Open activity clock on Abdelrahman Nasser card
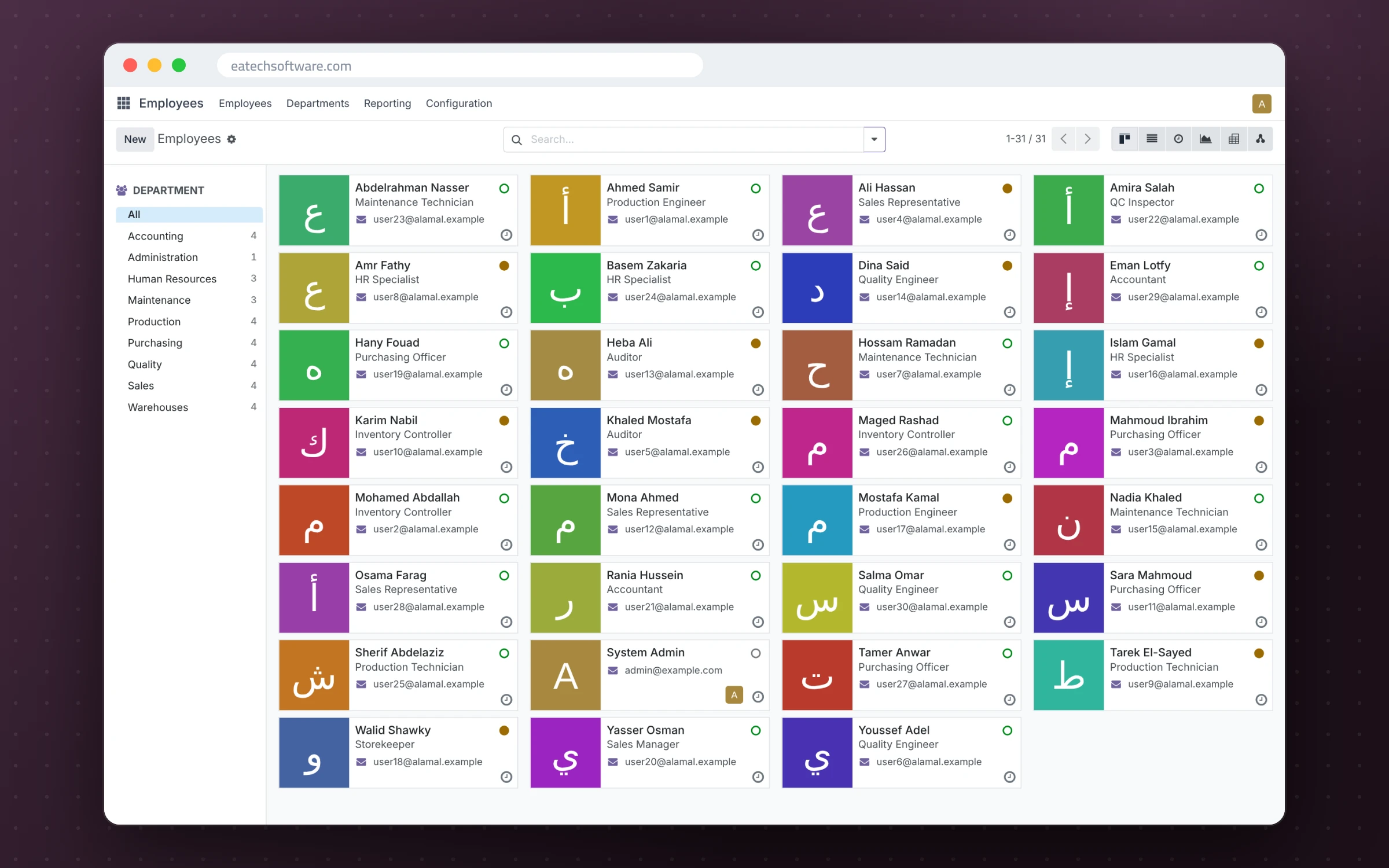Screen dimensions: 1389x868 click(x=506, y=235)
